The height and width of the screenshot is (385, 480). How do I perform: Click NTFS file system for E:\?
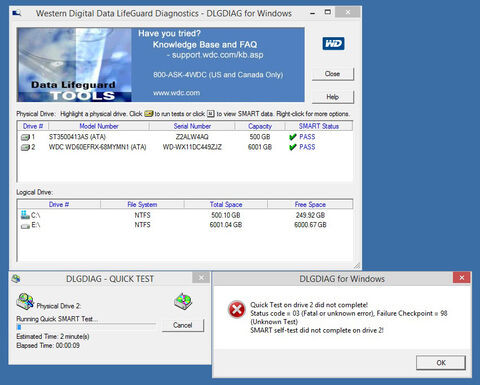tap(142, 225)
